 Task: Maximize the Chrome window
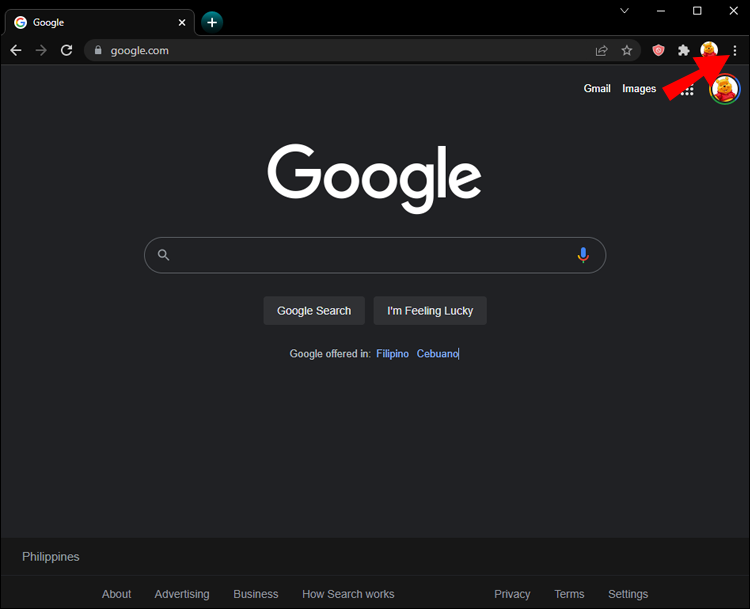pyautogui.click(x=697, y=11)
